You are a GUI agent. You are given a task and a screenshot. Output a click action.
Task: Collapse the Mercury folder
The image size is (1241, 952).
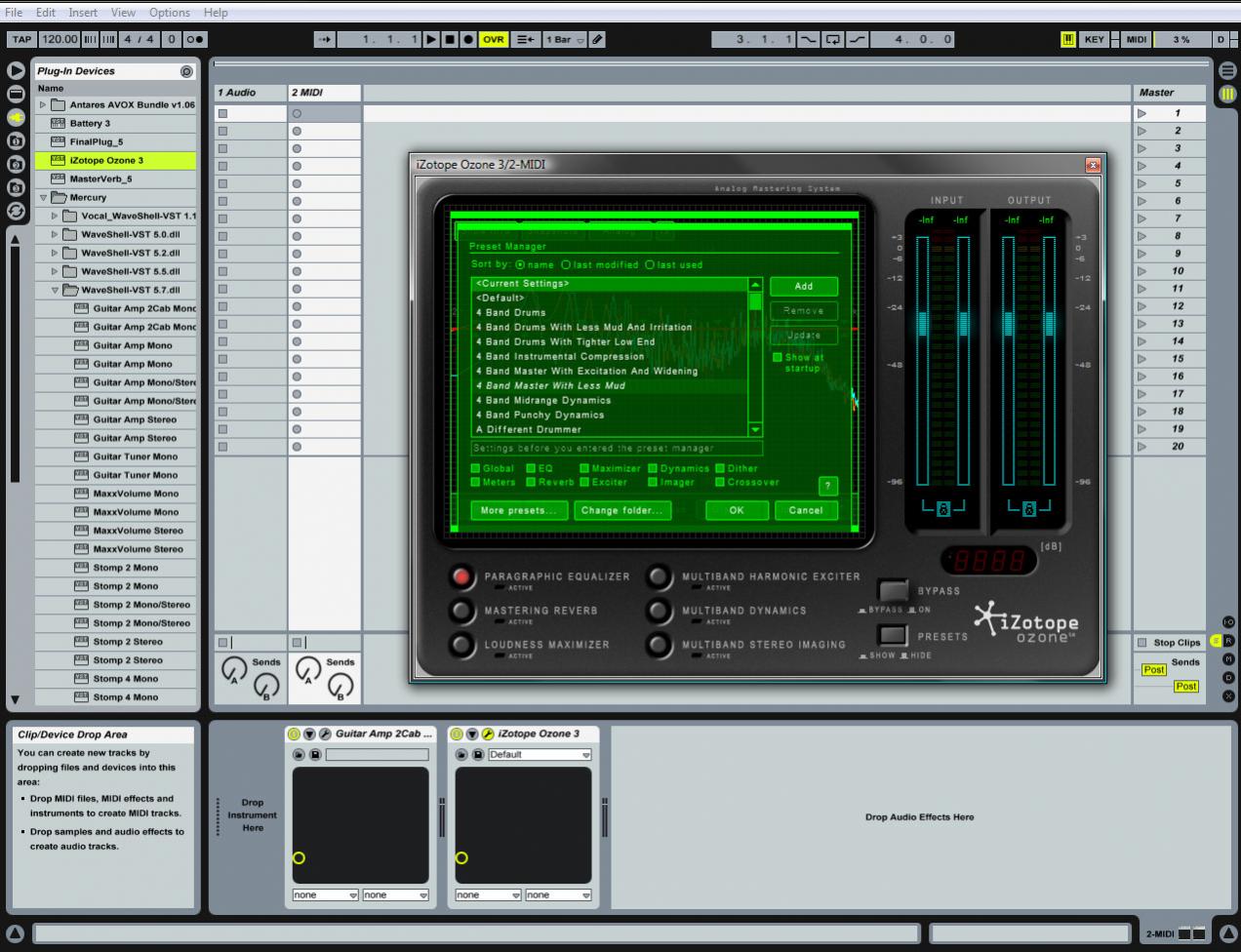[x=43, y=197]
